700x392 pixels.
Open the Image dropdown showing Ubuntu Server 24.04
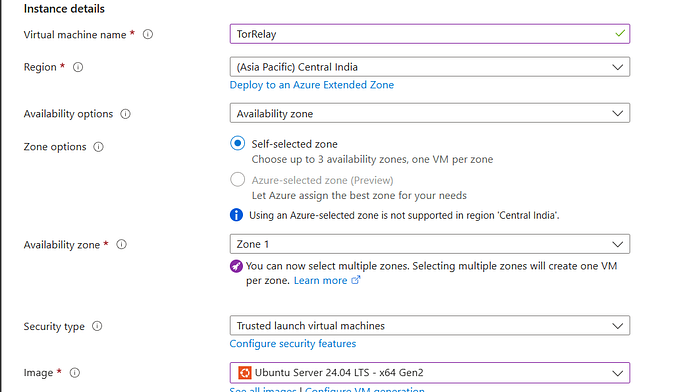[430, 373]
